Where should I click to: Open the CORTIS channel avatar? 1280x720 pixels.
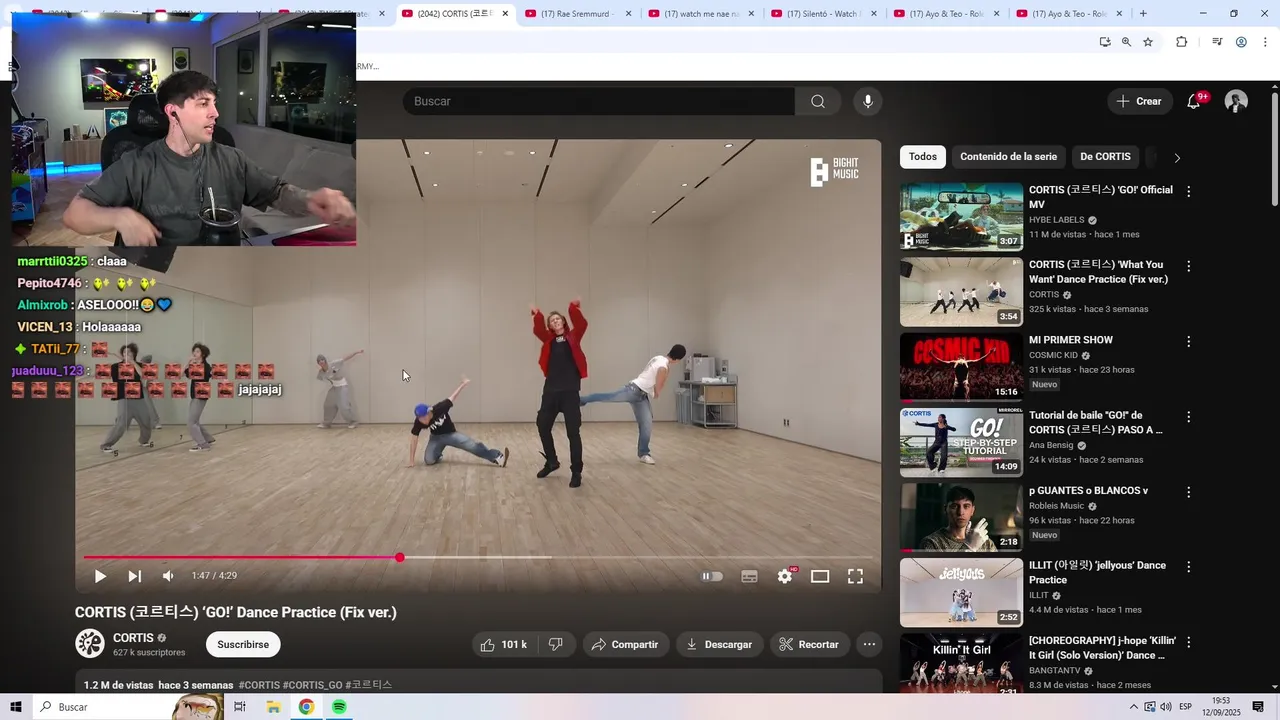pos(90,644)
